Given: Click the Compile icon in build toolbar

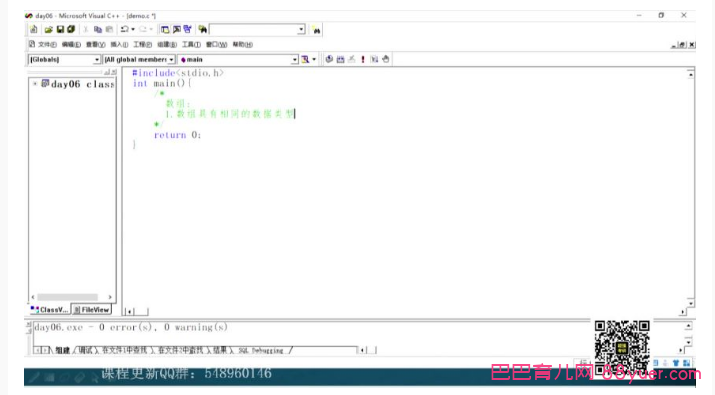Looking at the screenshot, I should tap(329, 59).
